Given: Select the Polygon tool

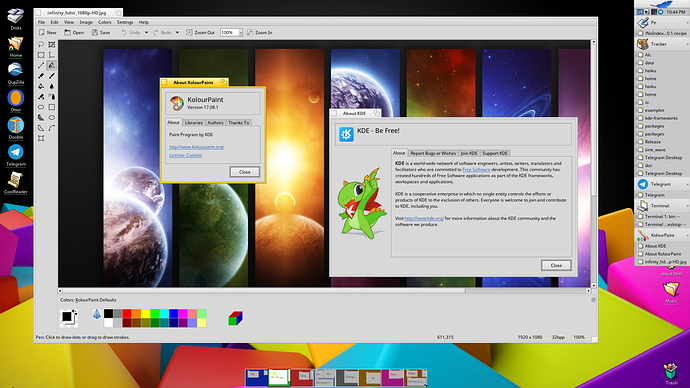Looking at the screenshot, I should pyautogui.click(x=41, y=117).
